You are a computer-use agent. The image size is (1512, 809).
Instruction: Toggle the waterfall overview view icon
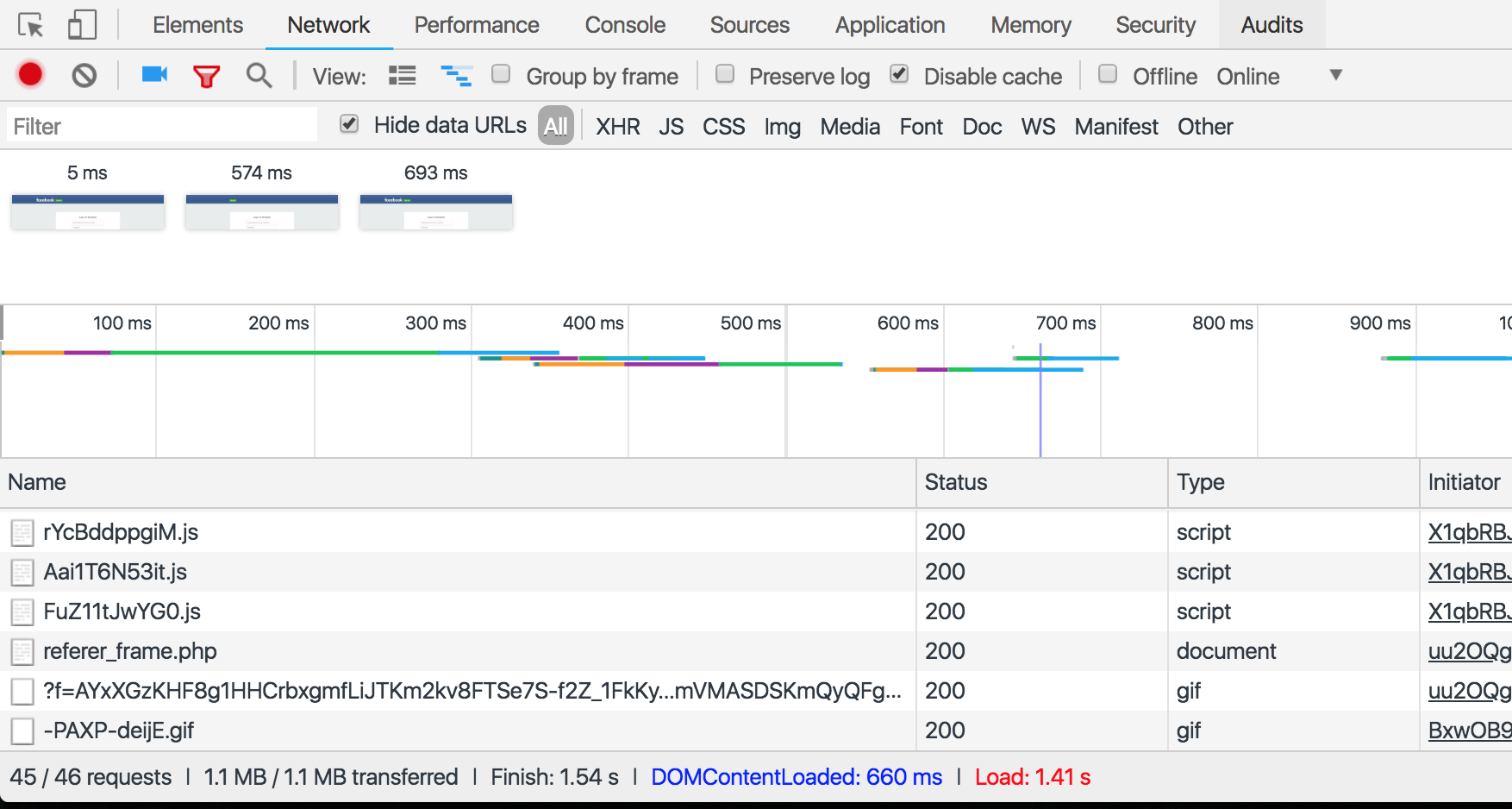(456, 76)
